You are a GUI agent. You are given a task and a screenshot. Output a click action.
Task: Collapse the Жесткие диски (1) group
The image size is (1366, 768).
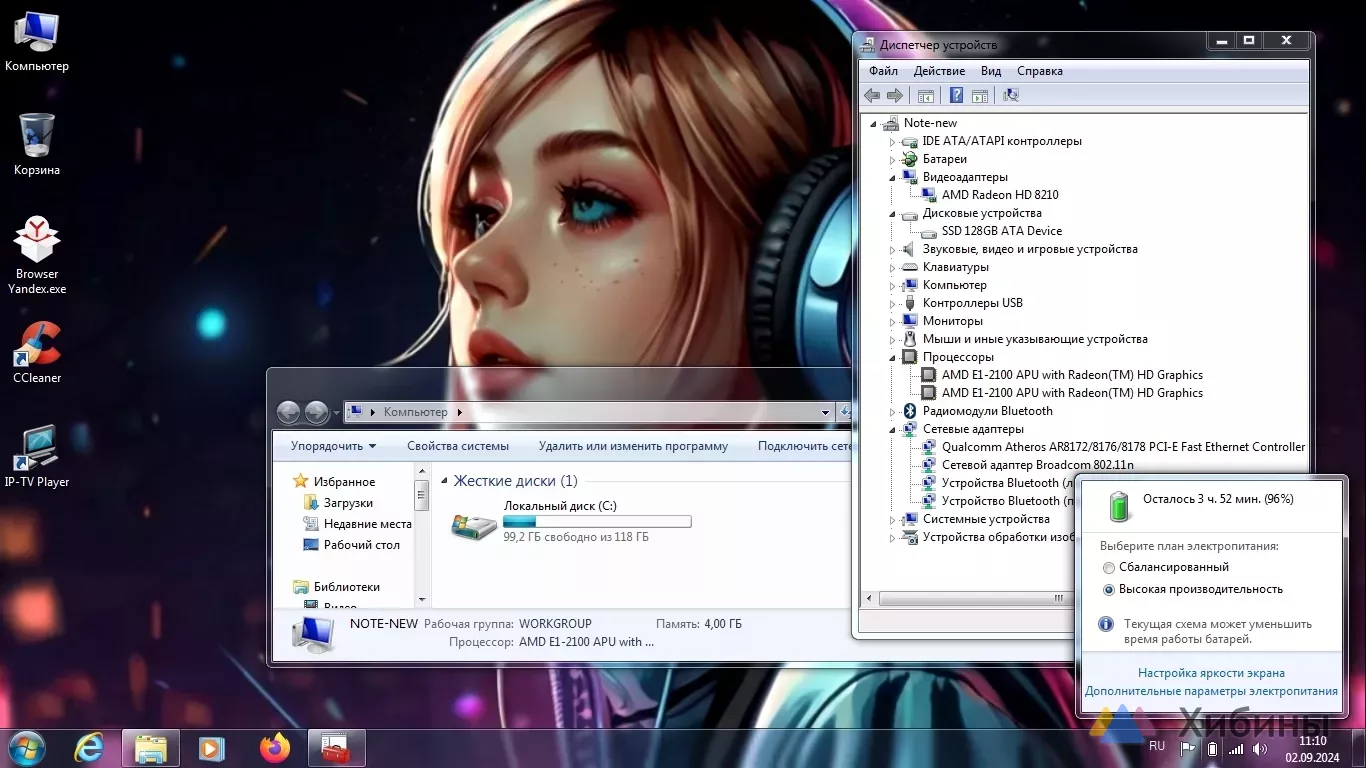445,482
